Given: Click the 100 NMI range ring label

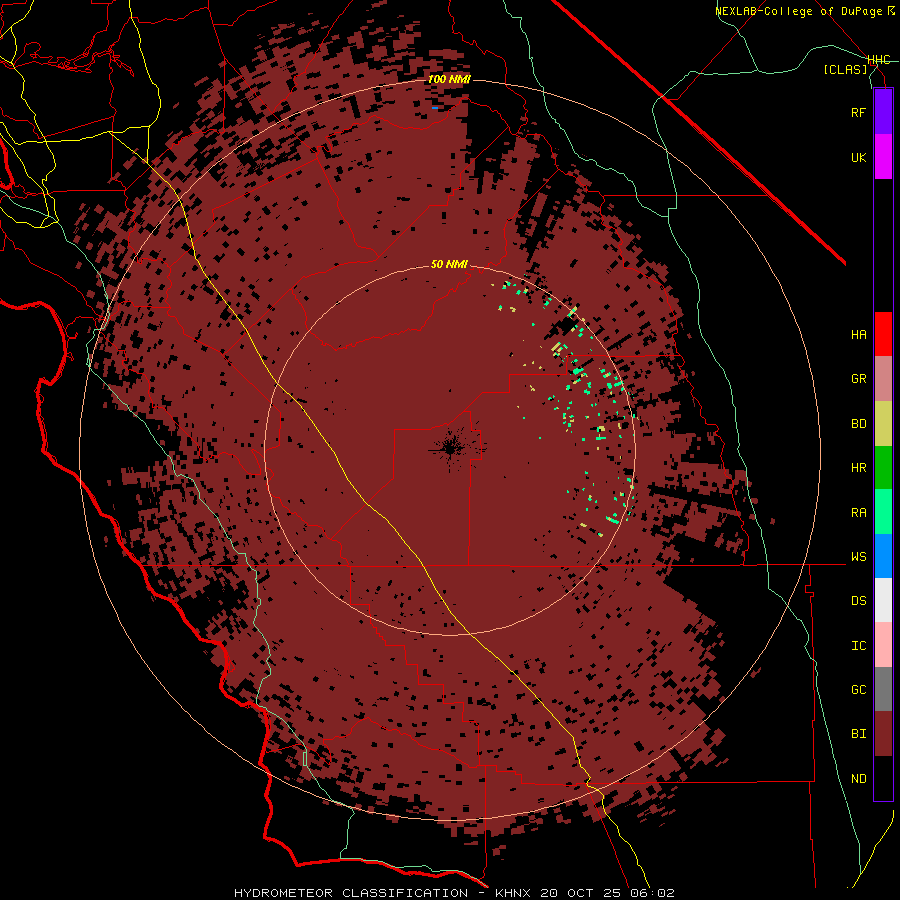Looking at the screenshot, I should point(449,79).
